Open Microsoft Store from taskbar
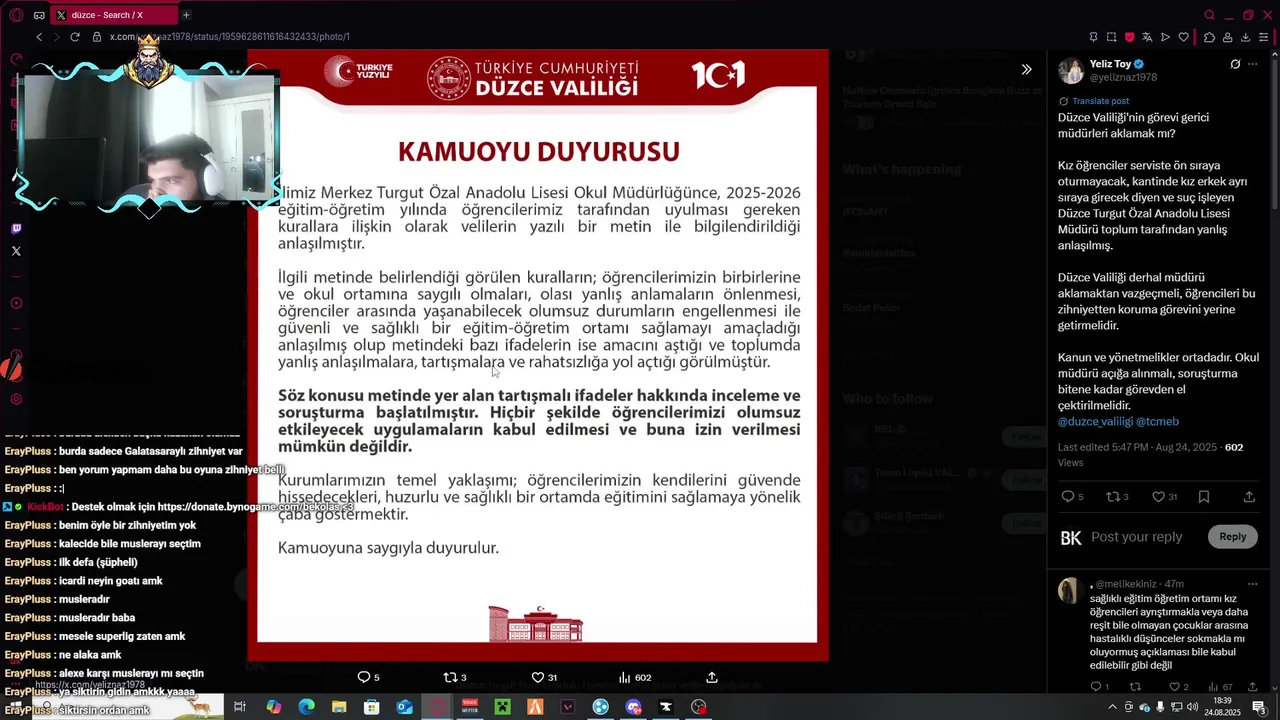Viewport: 1280px width, 720px height. (372, 707)
